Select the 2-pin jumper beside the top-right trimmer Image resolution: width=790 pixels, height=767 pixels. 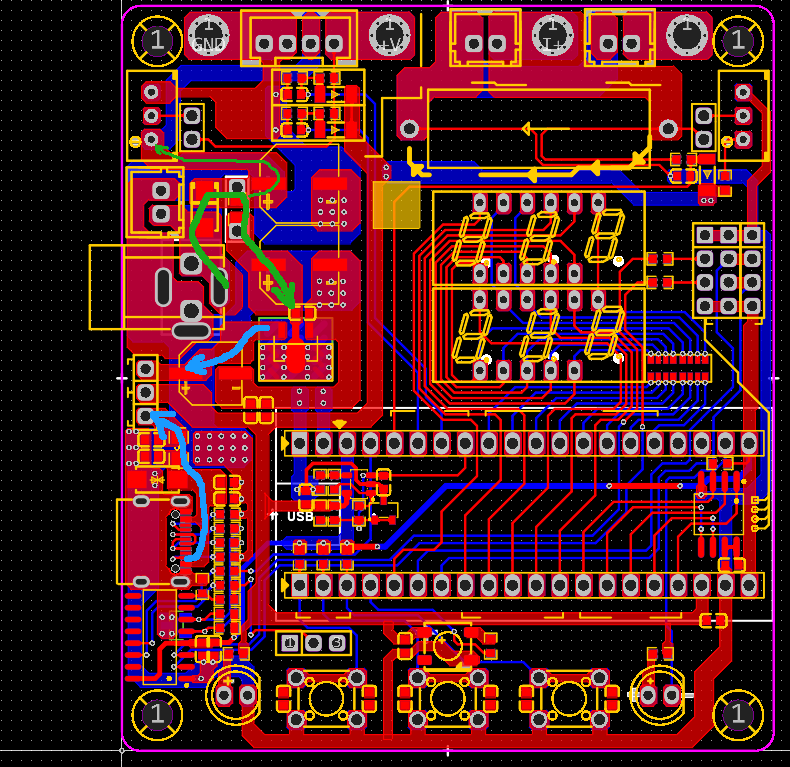(704, 127)
